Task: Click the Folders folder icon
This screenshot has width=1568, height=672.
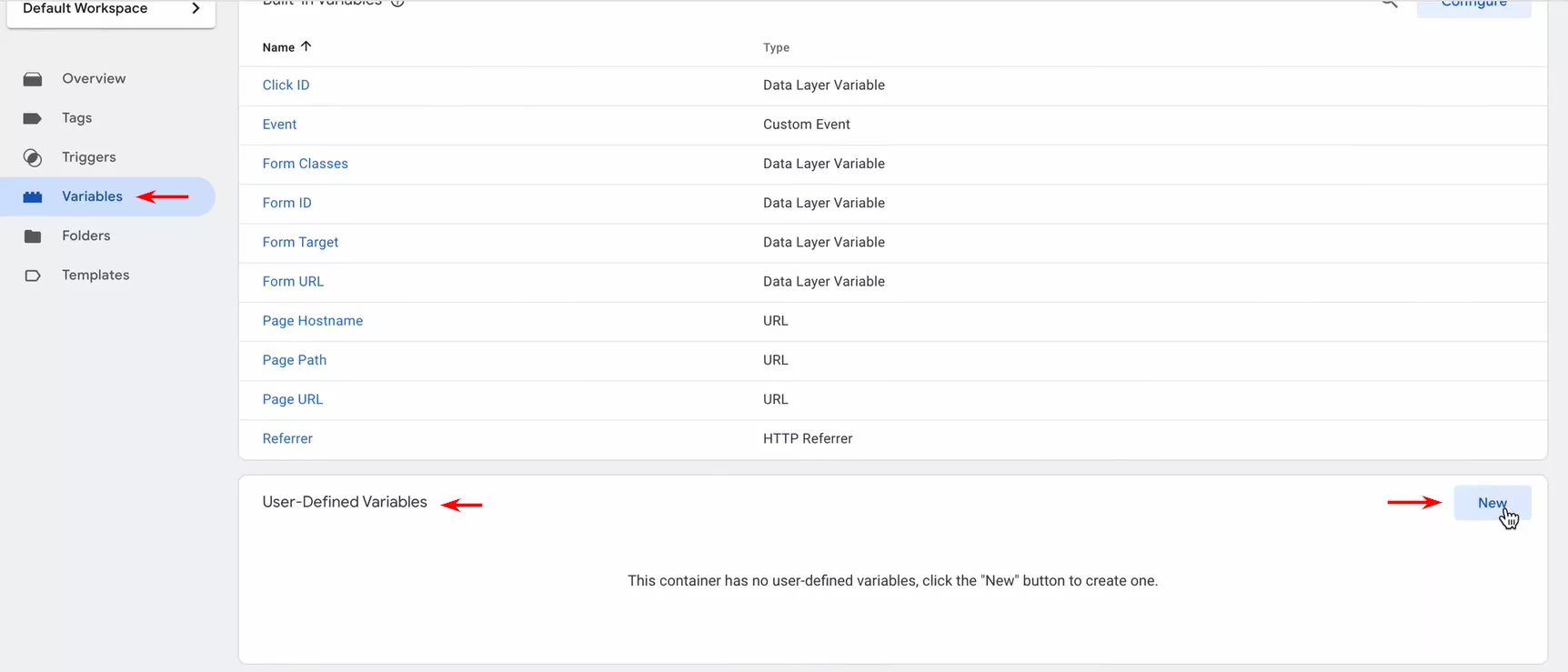Action: click(33, 236)
